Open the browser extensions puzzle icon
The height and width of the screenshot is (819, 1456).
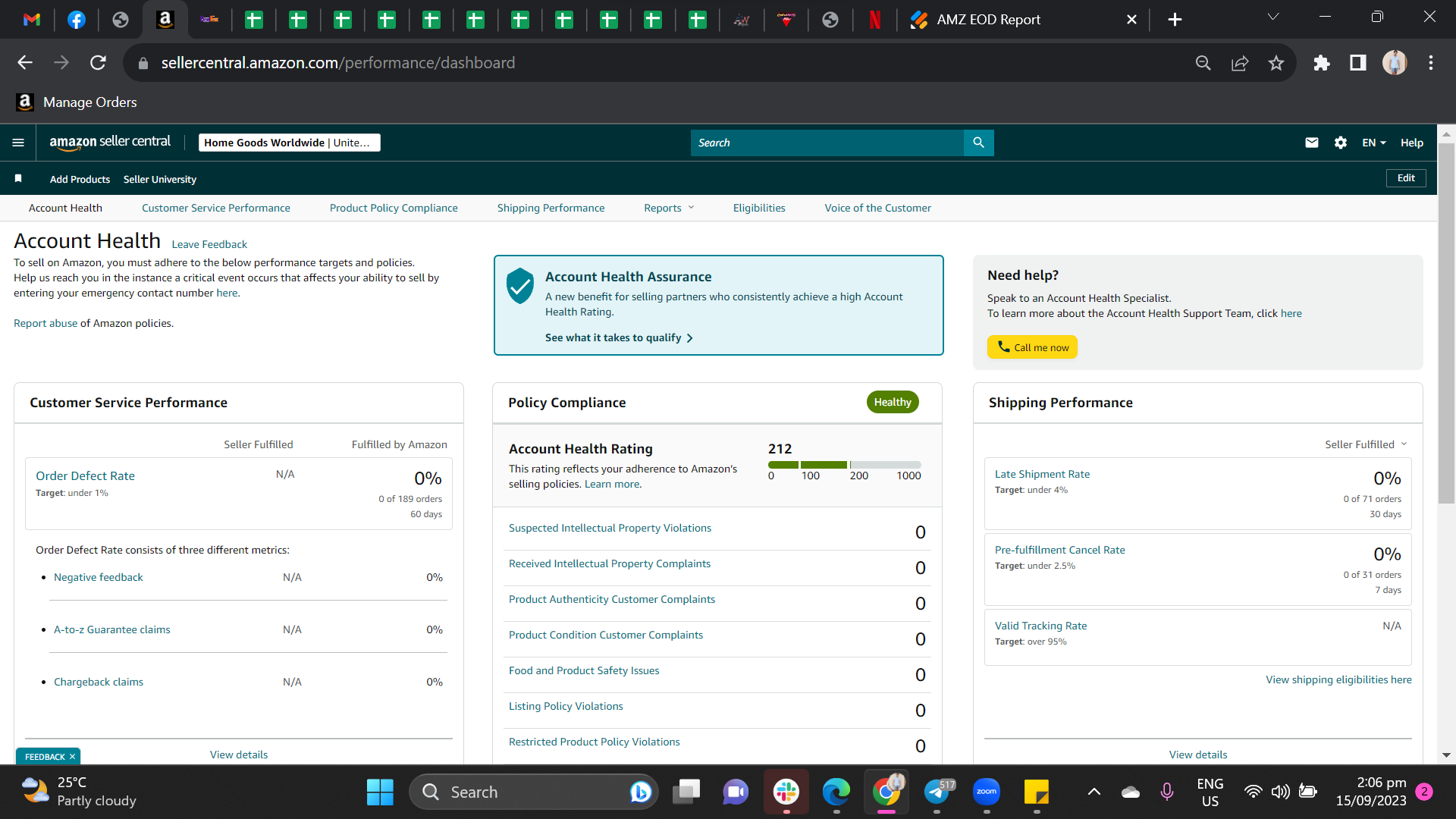click(x=1322, y=63)
